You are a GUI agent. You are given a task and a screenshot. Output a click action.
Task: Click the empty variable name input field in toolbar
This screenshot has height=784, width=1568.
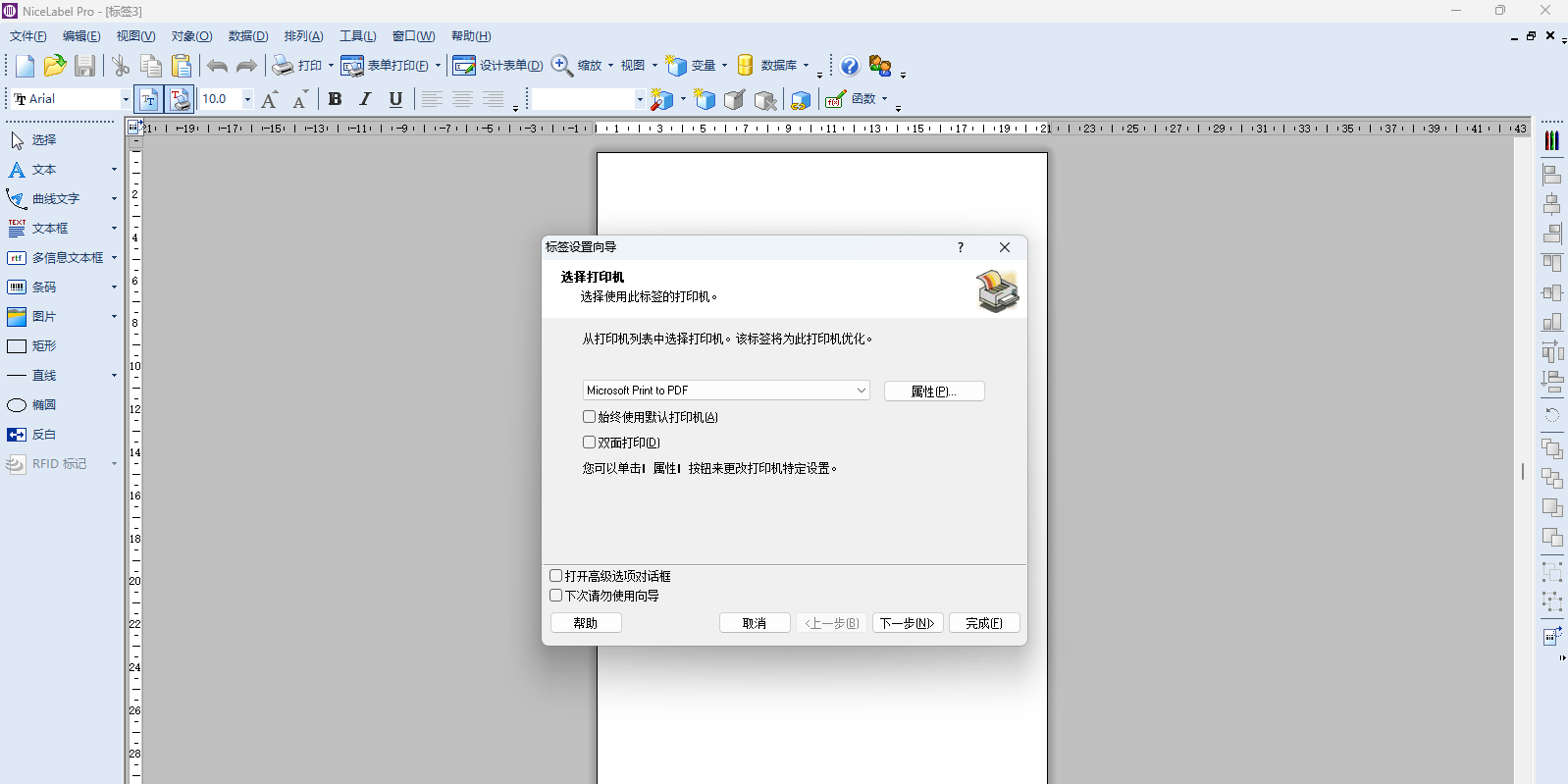tap(583, 99)
